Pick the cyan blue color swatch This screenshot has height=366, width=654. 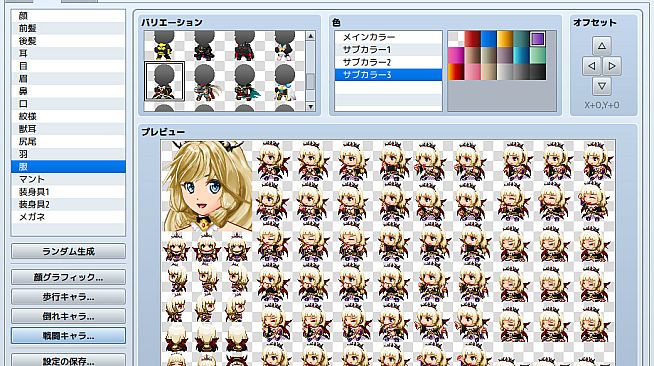pos(521,55)
